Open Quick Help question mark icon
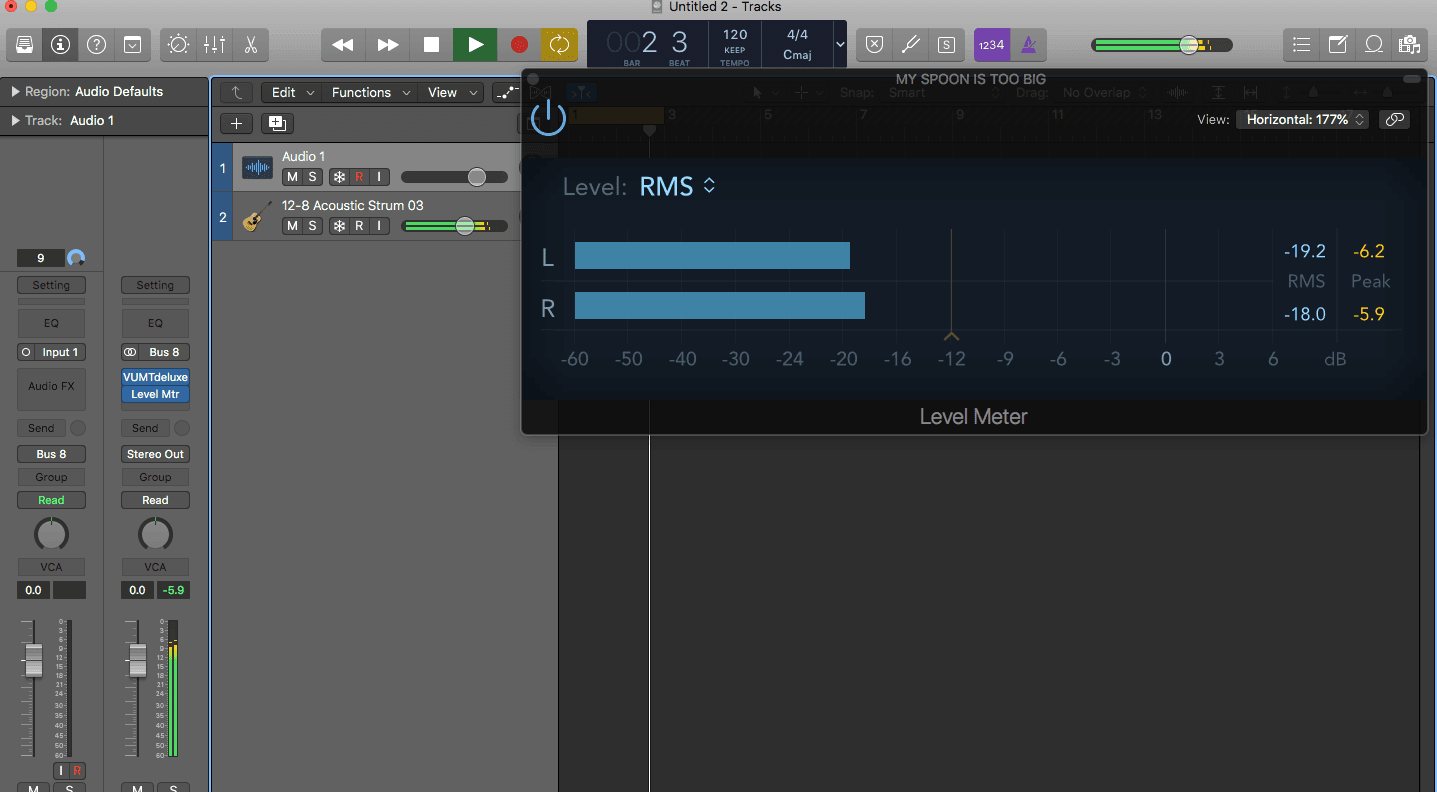Viewport: 1437px width, 792px height. (x=96, y=44)
